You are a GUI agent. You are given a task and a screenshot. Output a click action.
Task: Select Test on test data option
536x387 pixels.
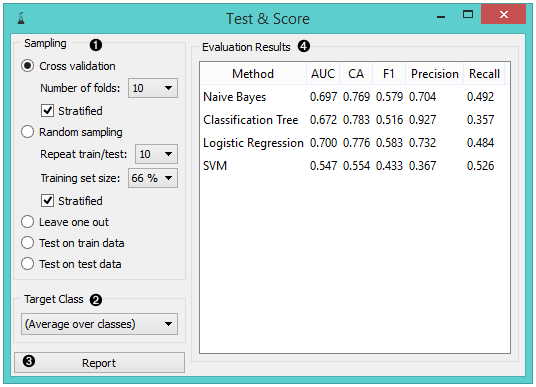pyautogui.click(x=27, y=264)
